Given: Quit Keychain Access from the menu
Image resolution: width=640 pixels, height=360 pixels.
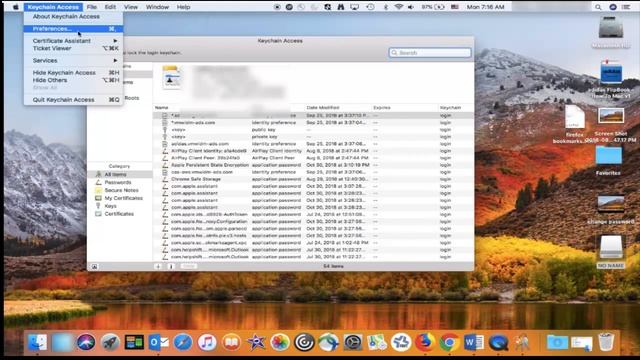Looking at the screenshot, I should (x=73, y=100).
